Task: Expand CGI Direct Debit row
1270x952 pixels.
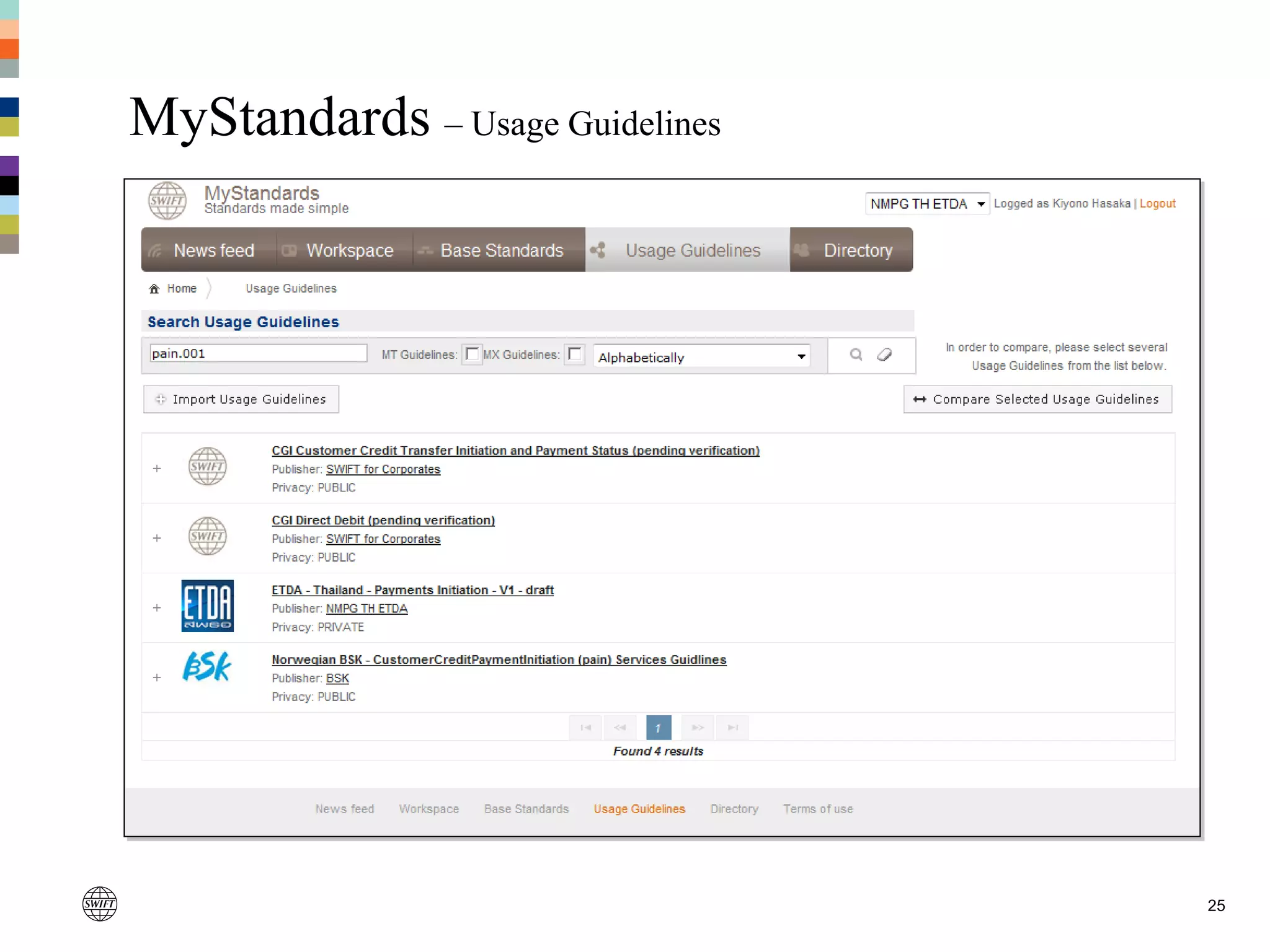Action: [x=157, y=538]
